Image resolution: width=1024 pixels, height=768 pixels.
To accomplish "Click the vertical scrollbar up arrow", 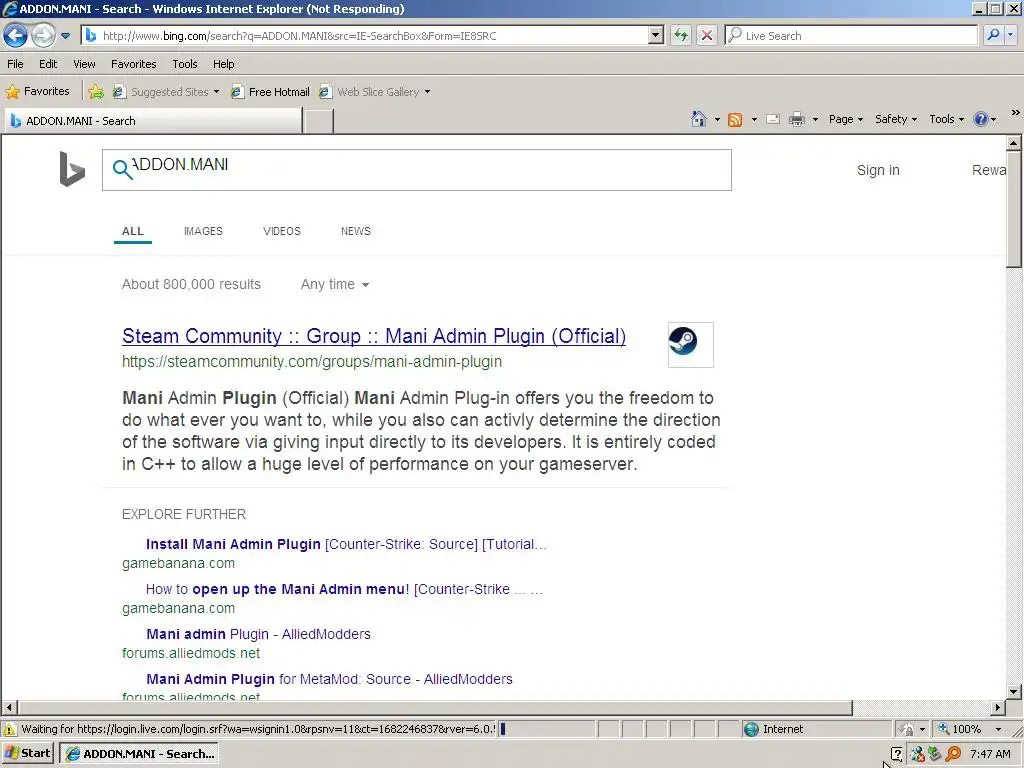I will (x=1014, y=142).
